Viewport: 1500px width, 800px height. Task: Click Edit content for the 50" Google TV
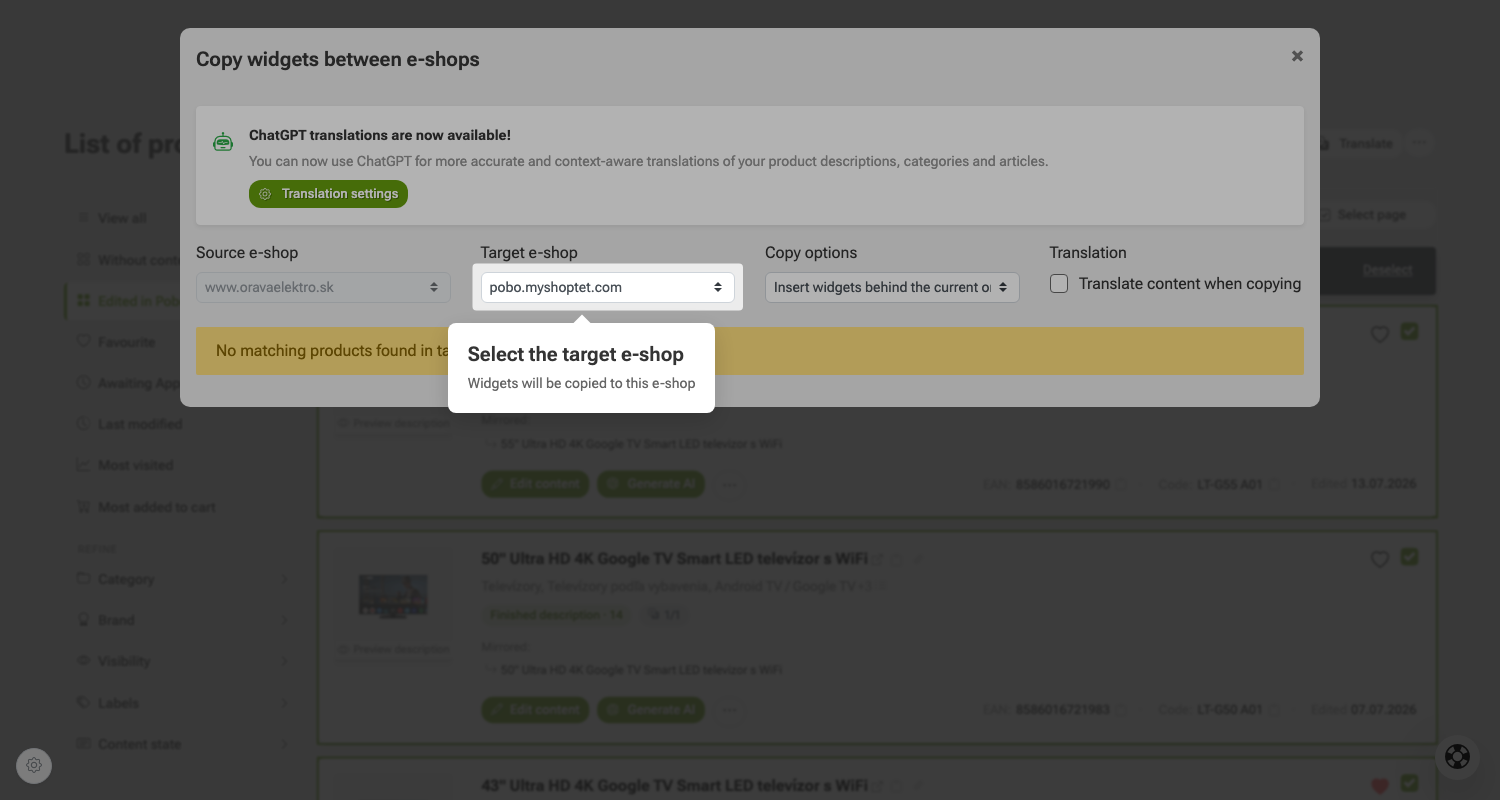536,710
